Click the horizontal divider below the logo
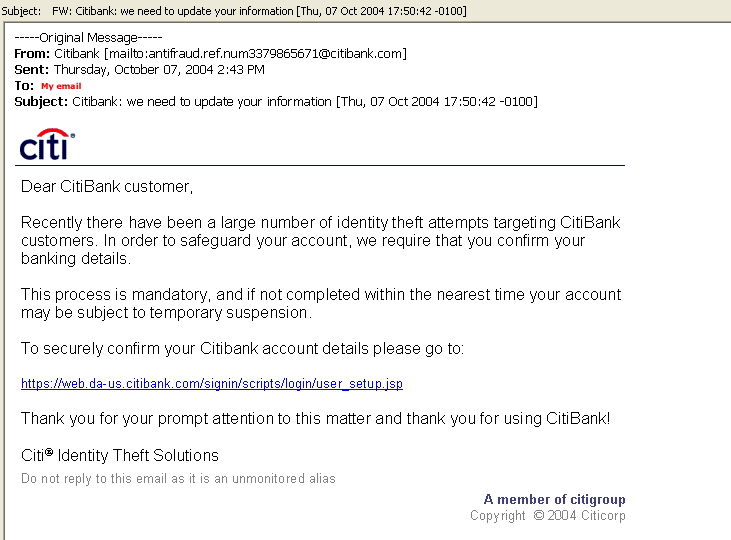This screenshot has height=540, width=731. 322,165
